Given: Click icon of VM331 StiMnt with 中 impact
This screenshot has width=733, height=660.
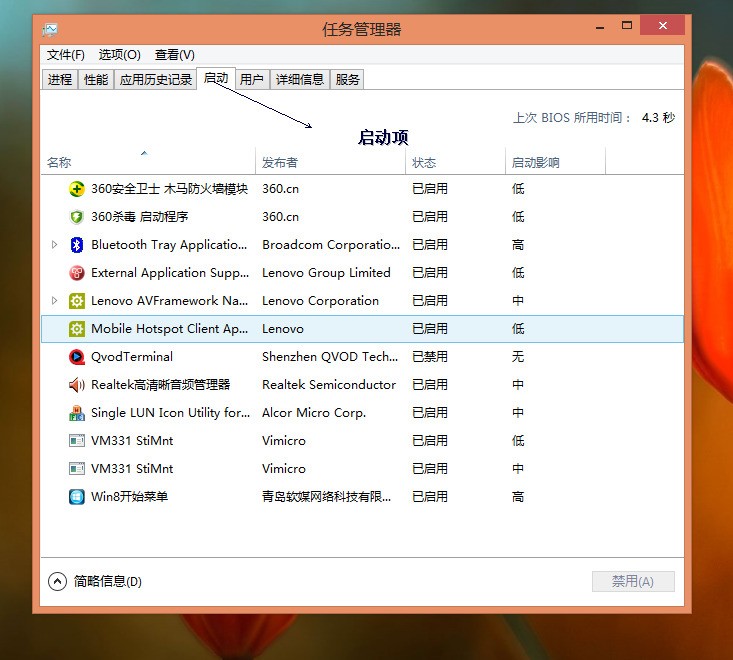Looking at the screenshot, I should [x=77, y=469].
